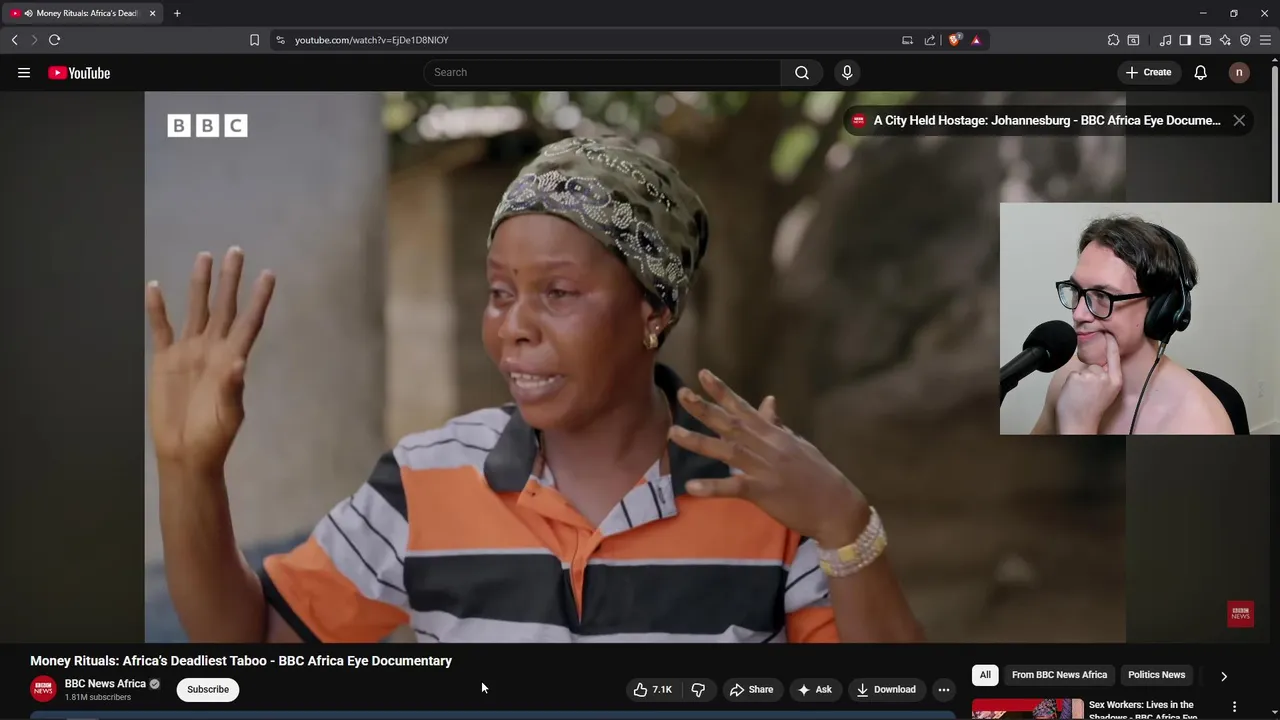
Task: Open the notifications bell
Action: [x=1201, y=72]
